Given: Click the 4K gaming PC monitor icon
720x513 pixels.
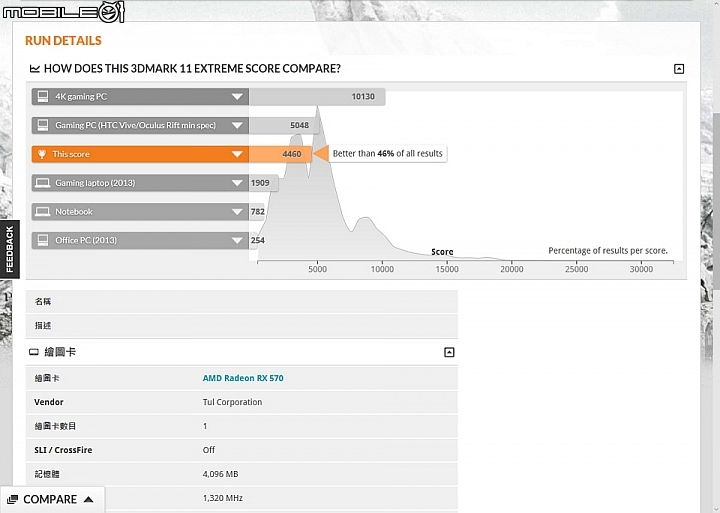Looking at the screenshot, I should click(x=43, y=96).
